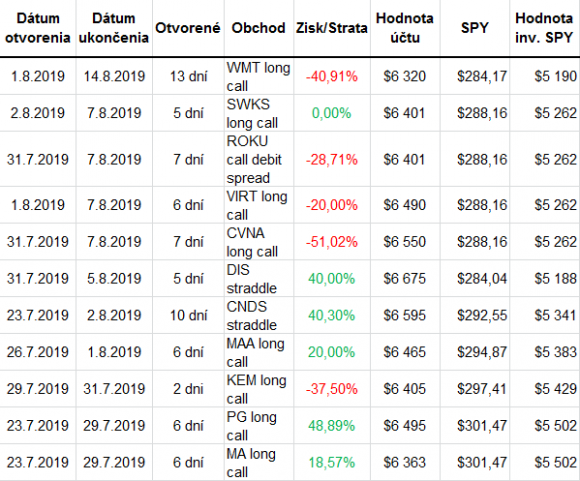This screenshot has width=580, height=481.
Task: Click the 'Otvorené' column header
Action: (188, 28)
